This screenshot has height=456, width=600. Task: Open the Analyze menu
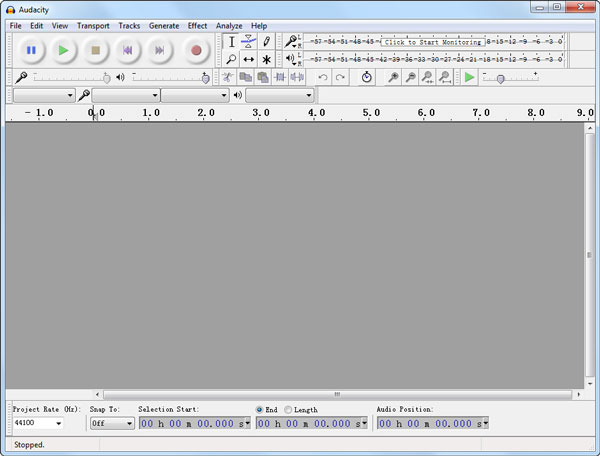coord(229,26)
